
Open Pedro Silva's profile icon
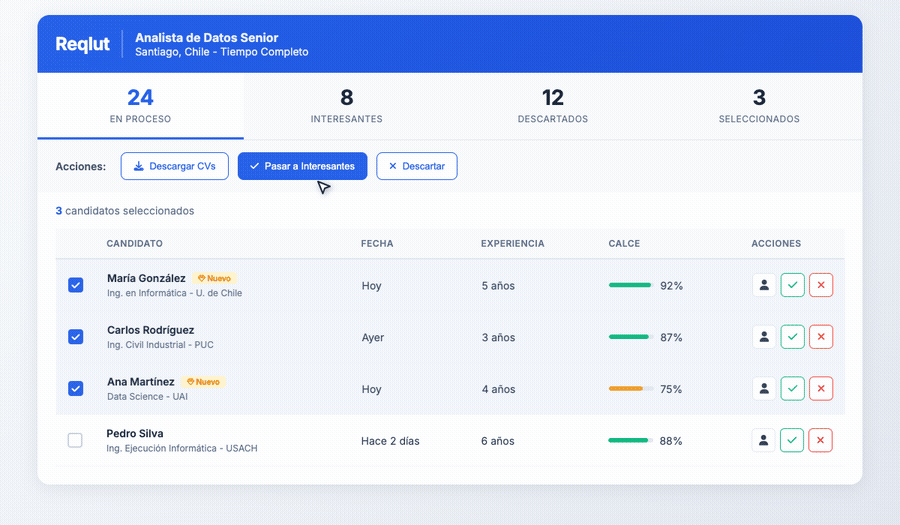coord(764,440)
